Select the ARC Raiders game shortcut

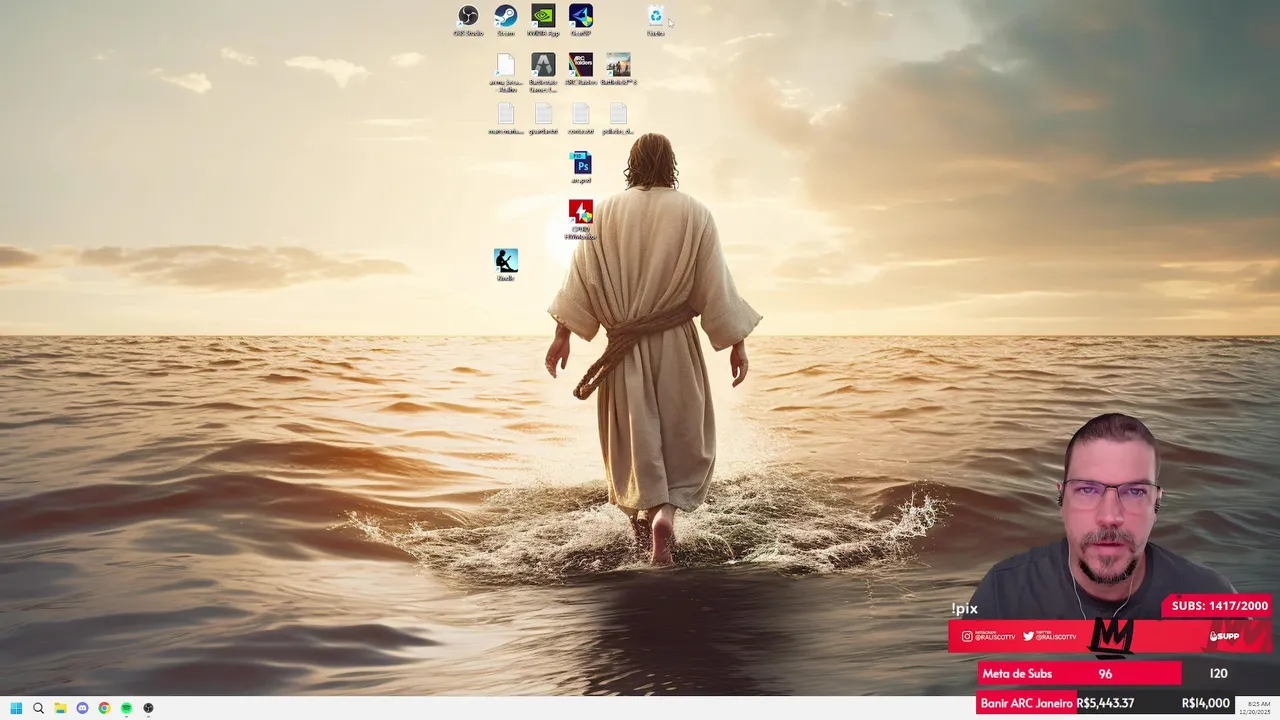581,69
